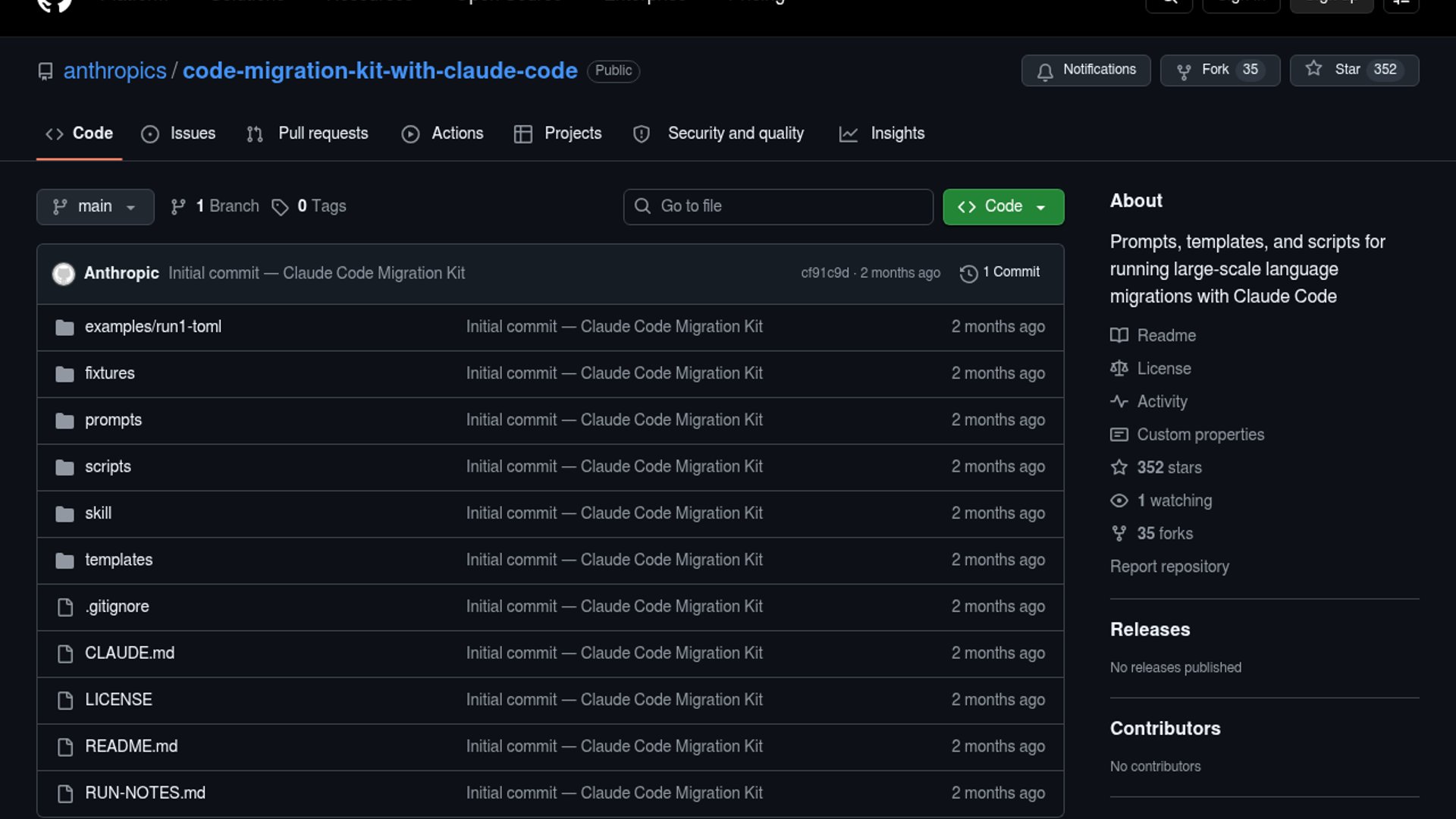Click the branch icon beside 1 Branch
The image size is (1456, 819).
[x=178, y=207]
